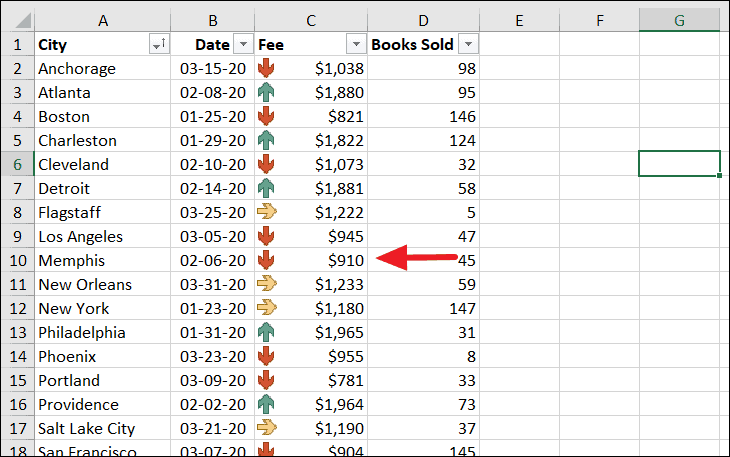Click the yellow sideways arrow for New Orleans
730x457 pixels.
point(267,284)
